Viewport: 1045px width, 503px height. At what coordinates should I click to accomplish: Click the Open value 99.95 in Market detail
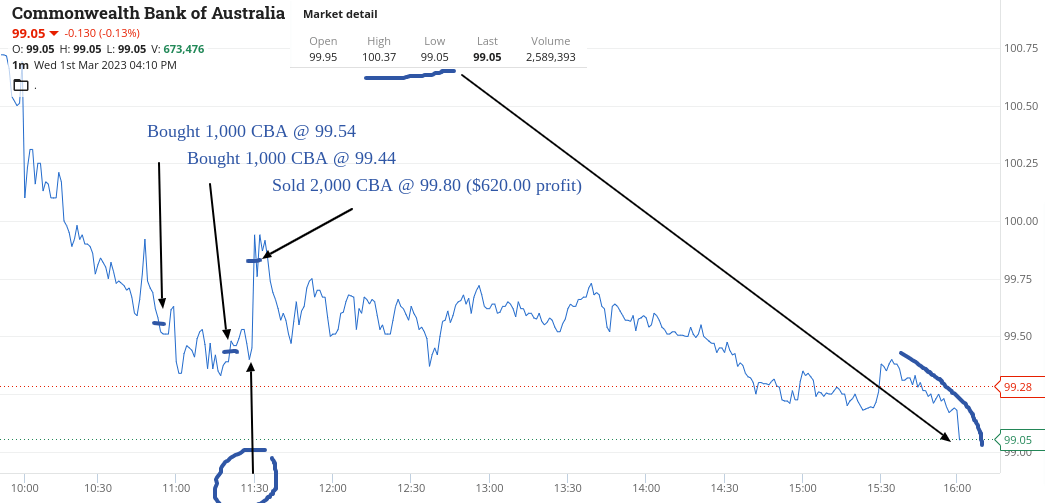click(323, 57)
